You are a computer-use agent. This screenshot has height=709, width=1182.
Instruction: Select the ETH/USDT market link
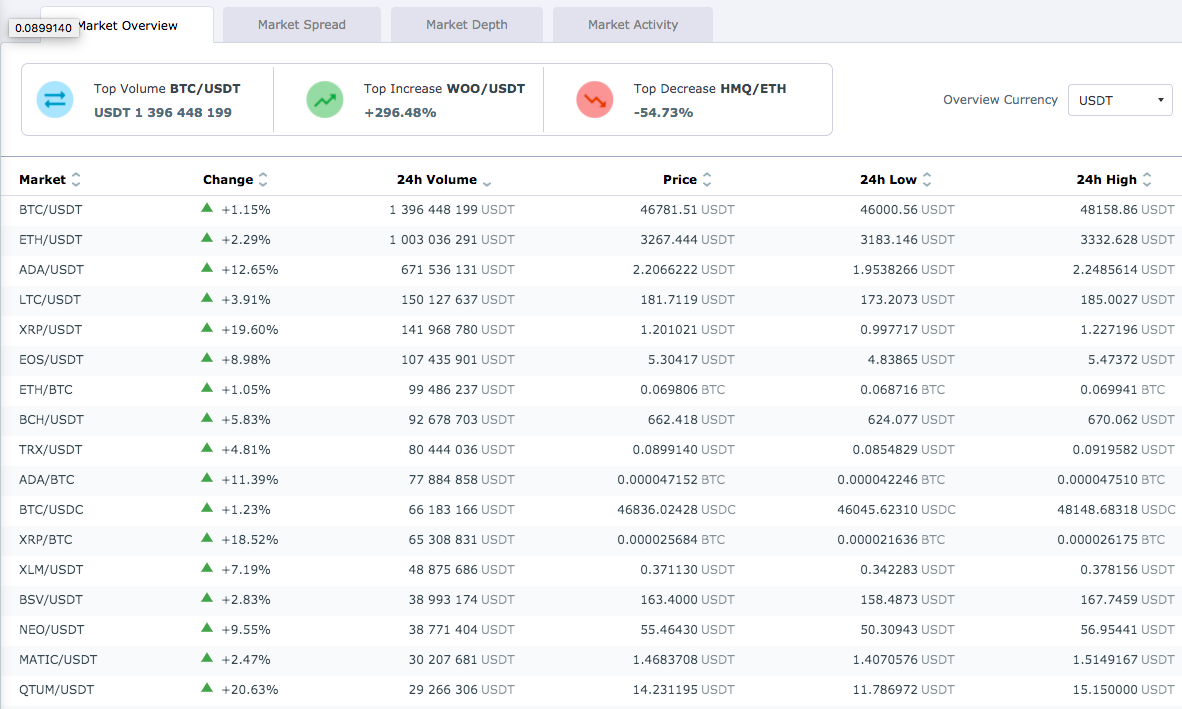pos(51,240)
